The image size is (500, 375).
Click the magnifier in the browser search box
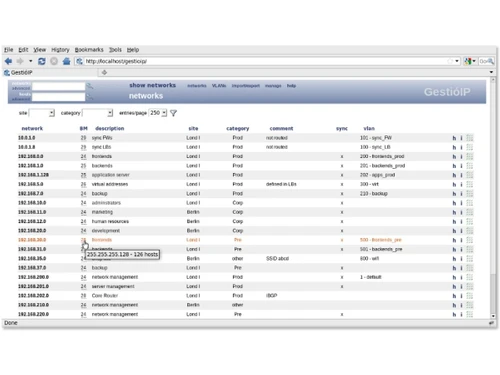pos(491,61)
